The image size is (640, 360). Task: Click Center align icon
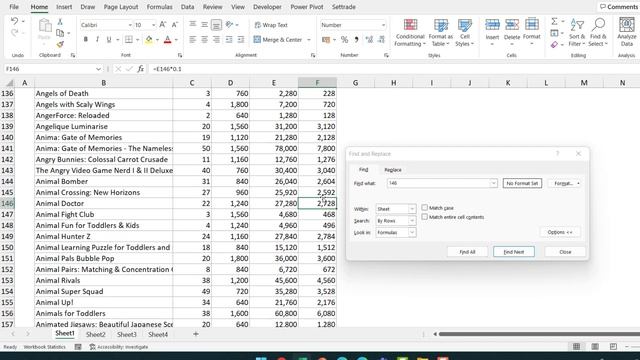[204, 40]
